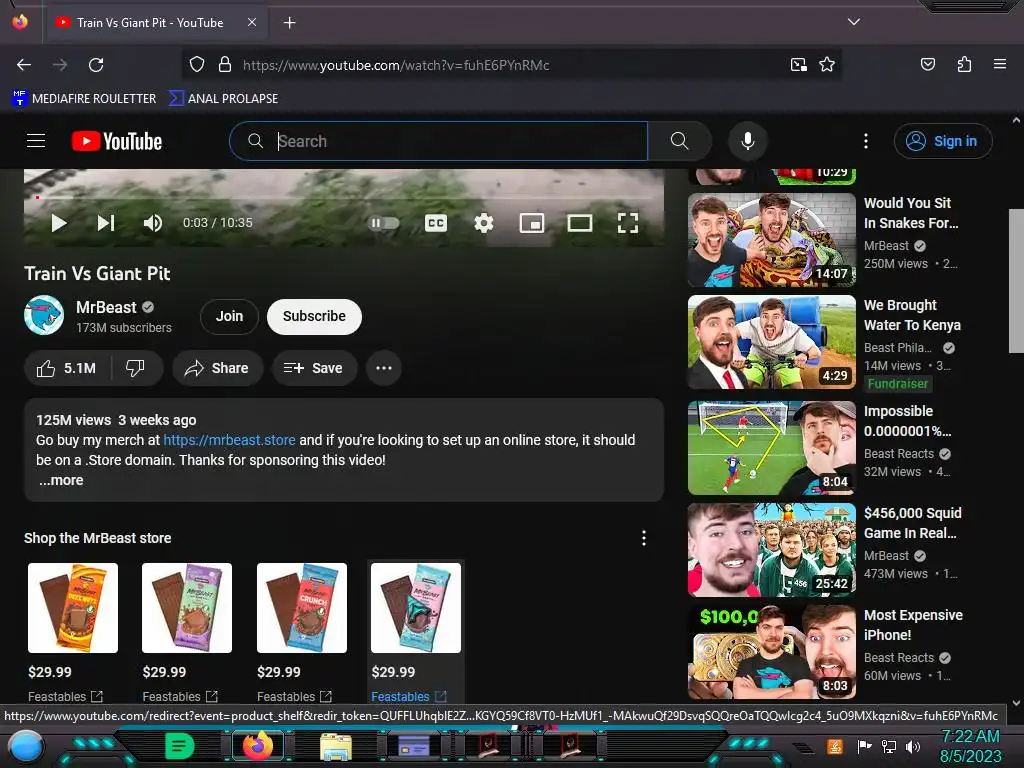Open extensions puzzle icon
The image size is (1024, 768).
click(x=964, y=65)
